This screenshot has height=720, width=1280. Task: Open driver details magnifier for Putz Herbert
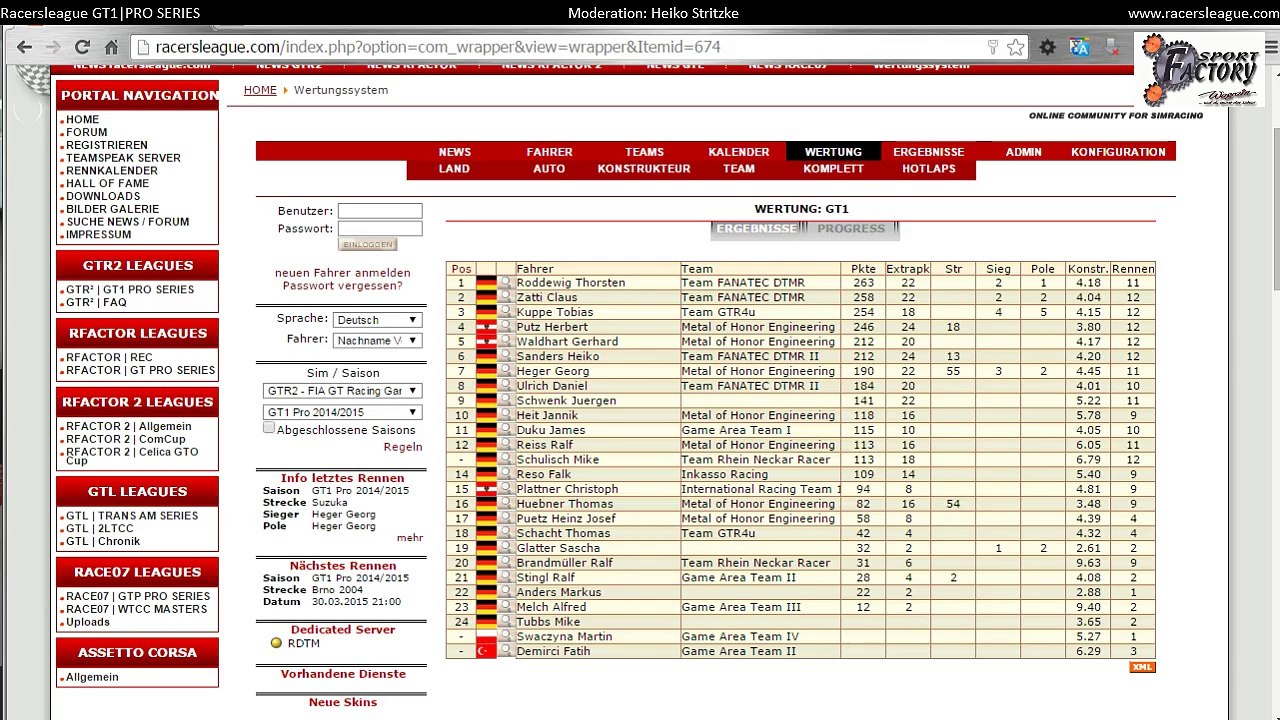[505, 327]
